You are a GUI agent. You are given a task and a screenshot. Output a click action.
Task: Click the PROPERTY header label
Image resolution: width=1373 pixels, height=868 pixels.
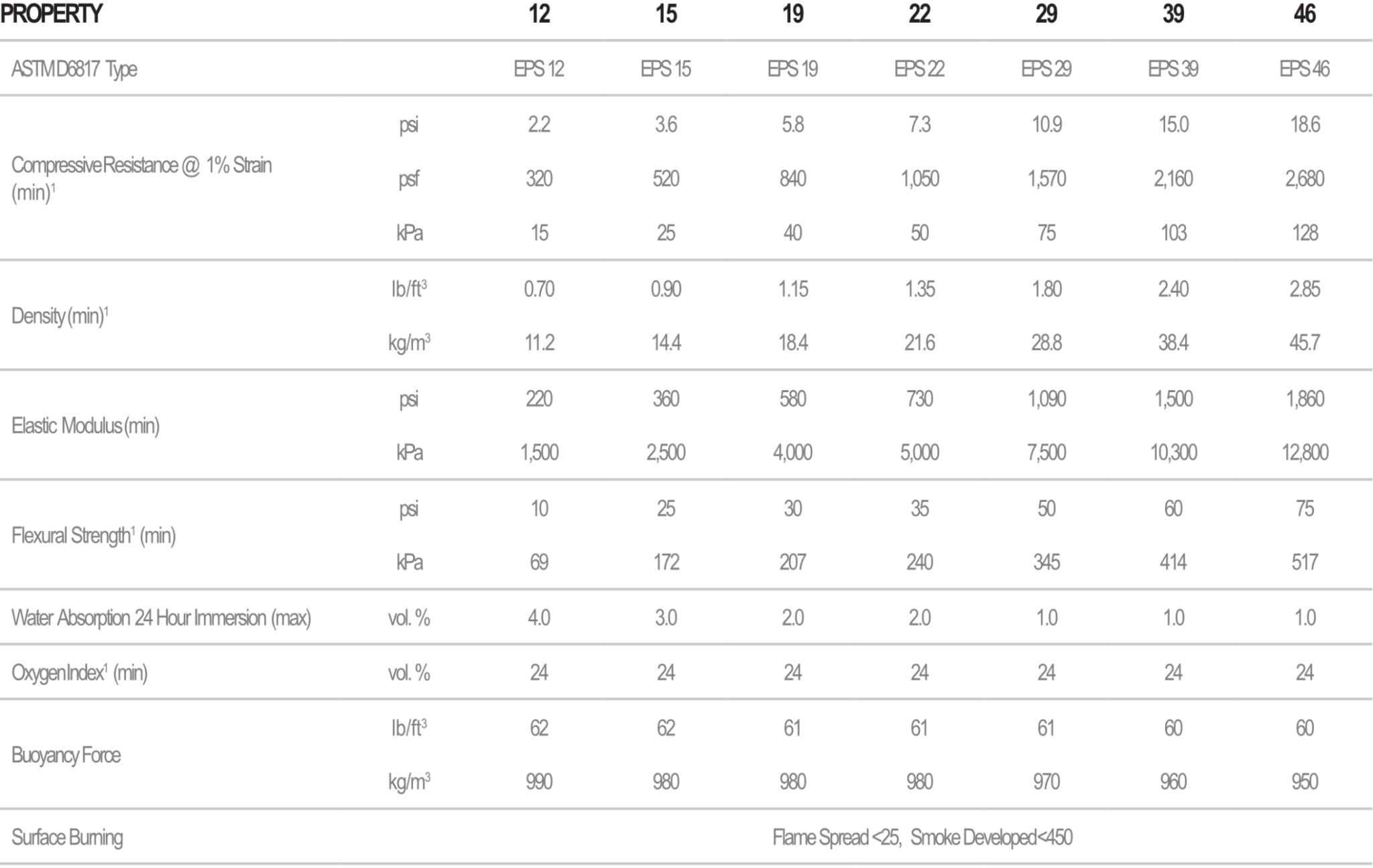pos(52,14)
